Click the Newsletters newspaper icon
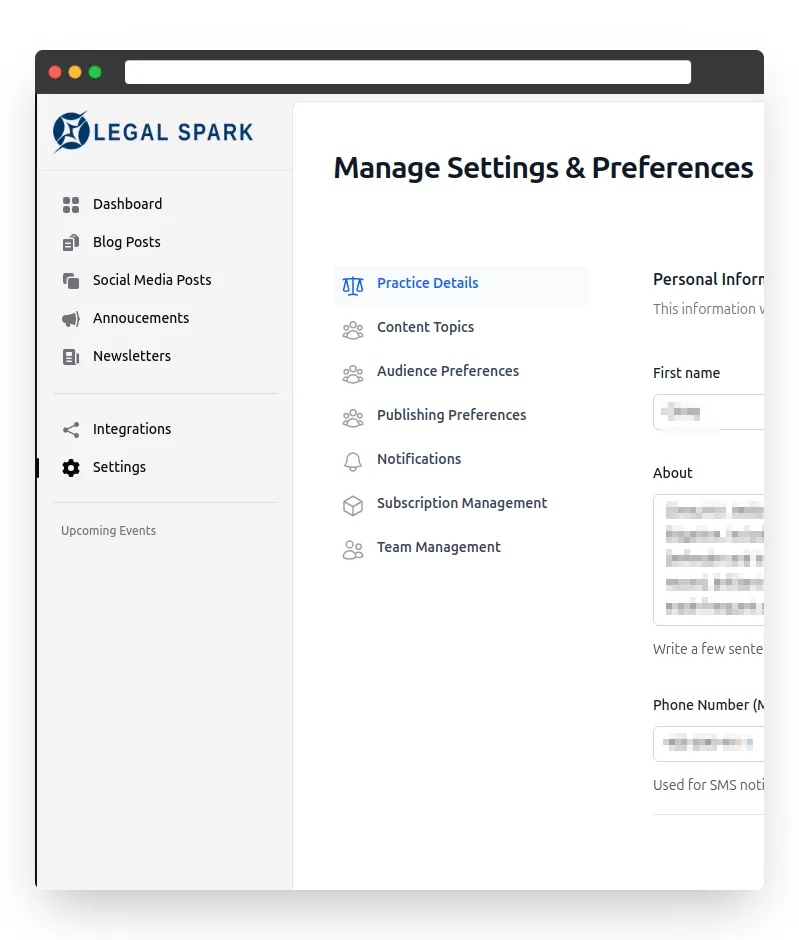 click(71, 357)
